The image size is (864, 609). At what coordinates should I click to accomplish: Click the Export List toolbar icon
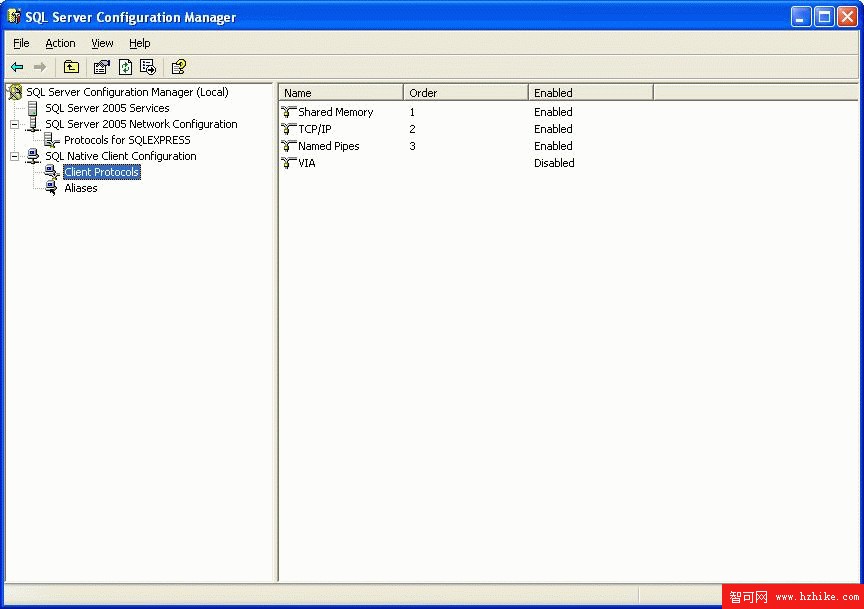point(148,67)
